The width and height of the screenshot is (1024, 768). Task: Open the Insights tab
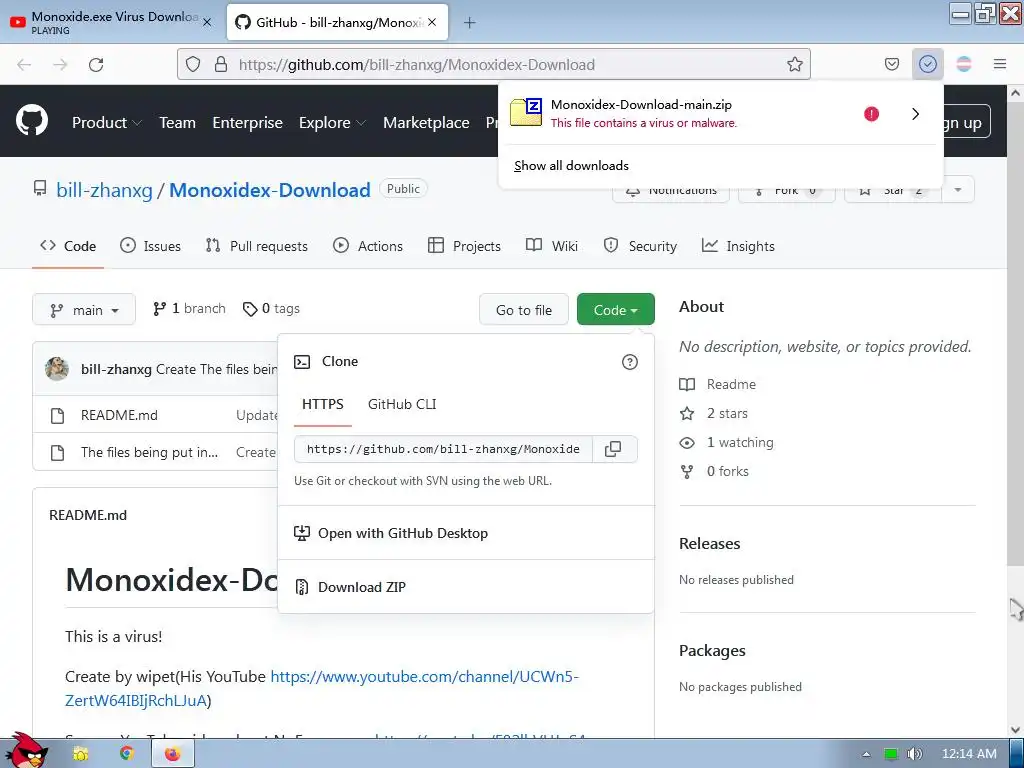pyautogui.click(x=738, y=246)
